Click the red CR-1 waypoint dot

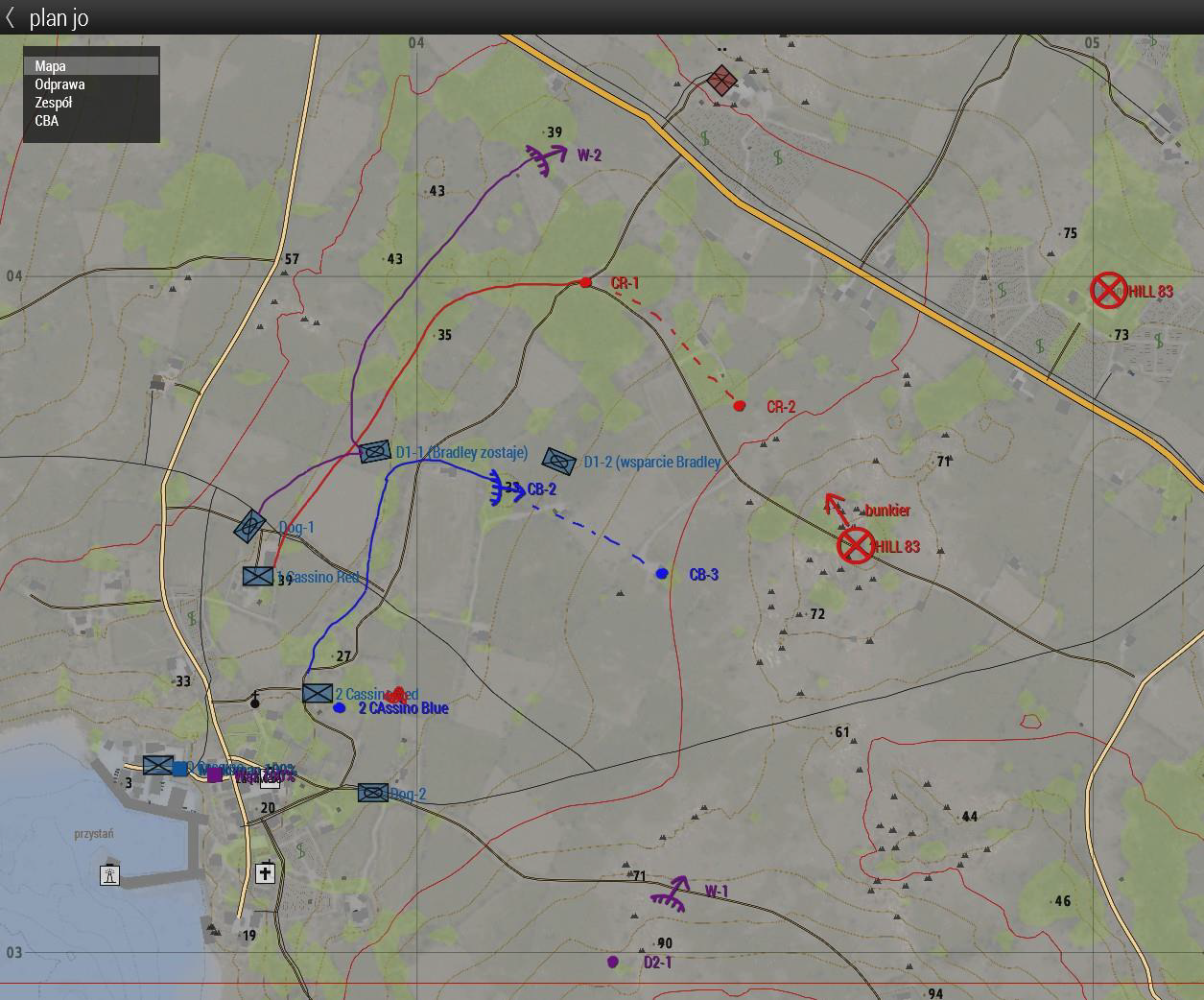[x=585, y=282]
